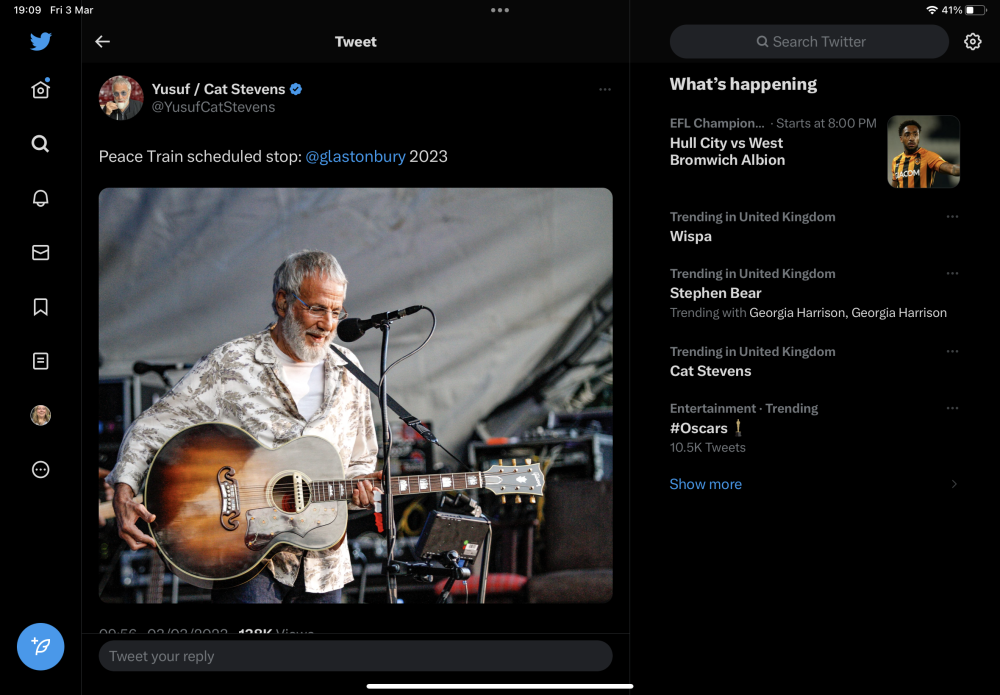Open profile avatar in sidebar
This screenshot has height=695, width=1000.
41,415
